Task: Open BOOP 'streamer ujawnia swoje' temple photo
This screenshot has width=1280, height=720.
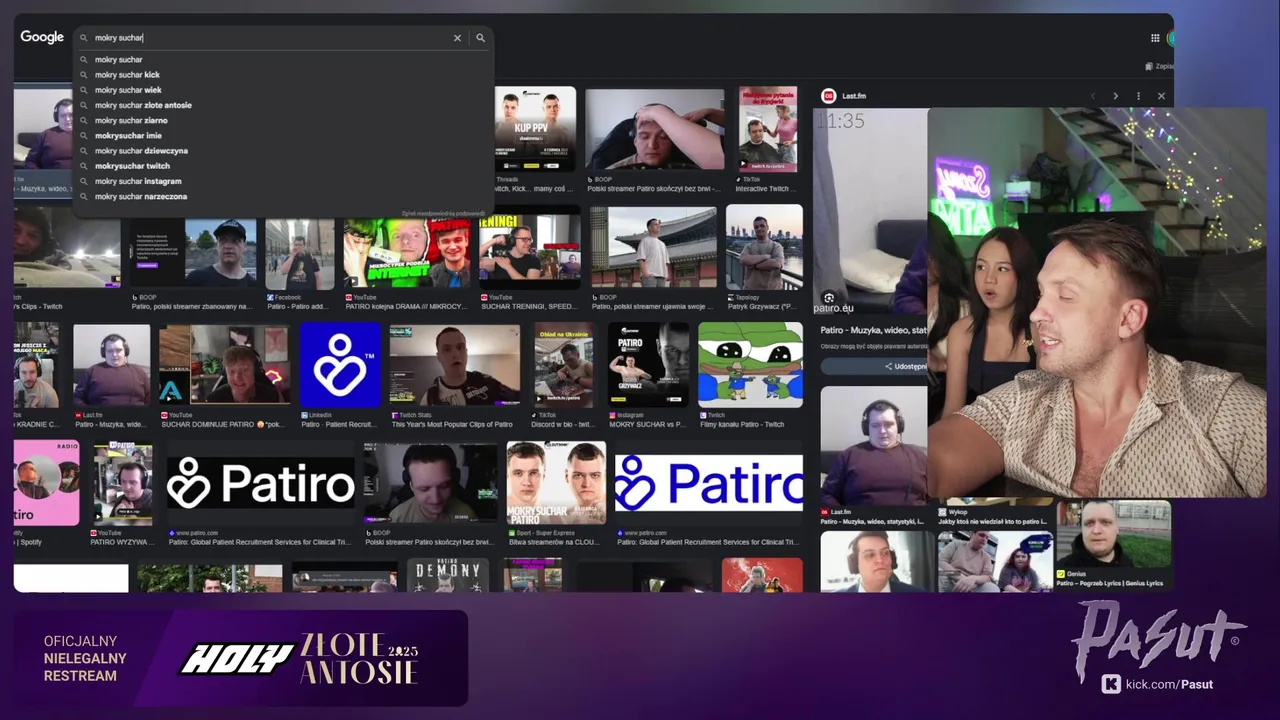Action: click(x=653, y=247)
